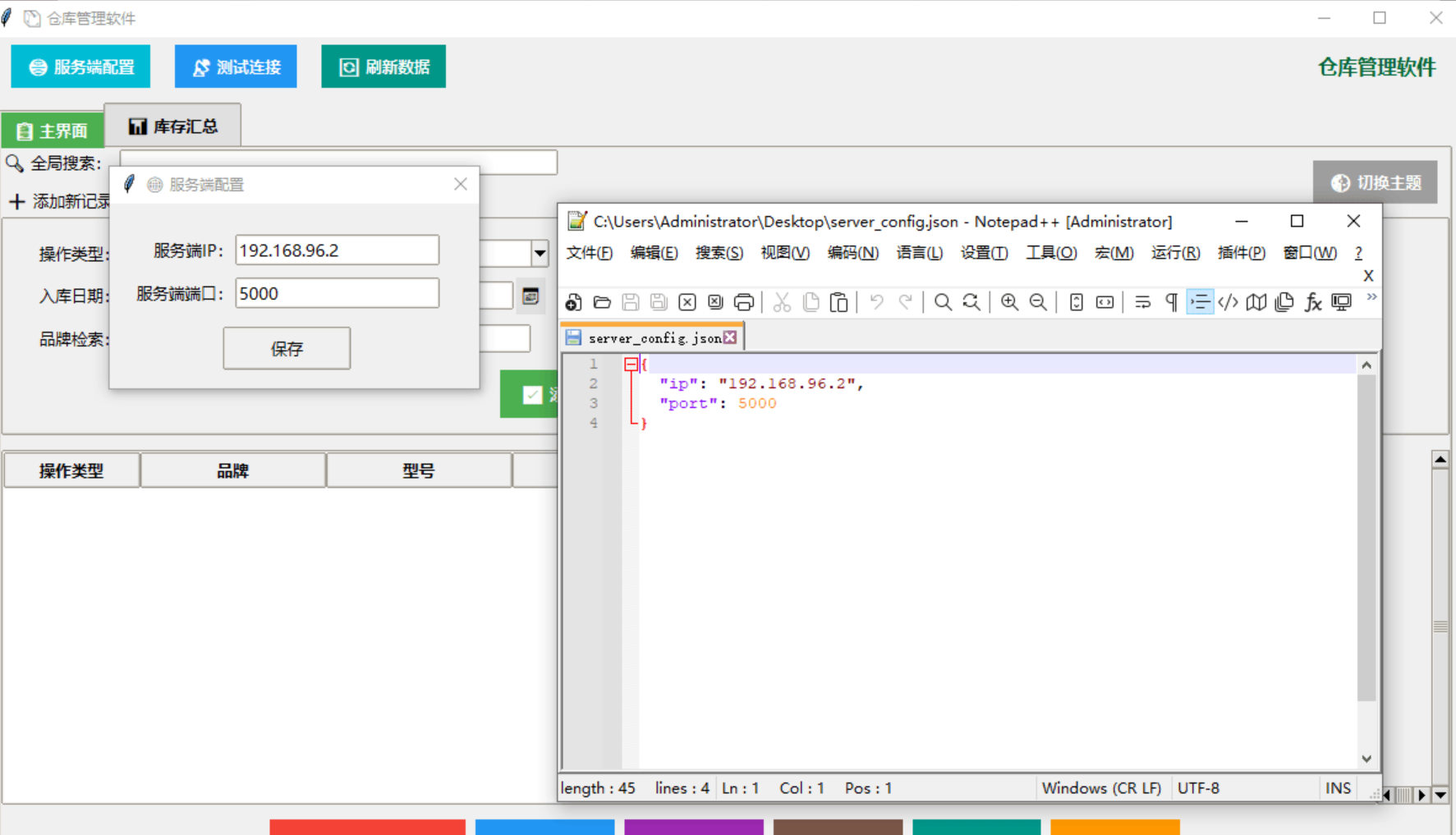Click the 服务端IP input field
The image size is (1456, 835).
(x=337, y=250)
